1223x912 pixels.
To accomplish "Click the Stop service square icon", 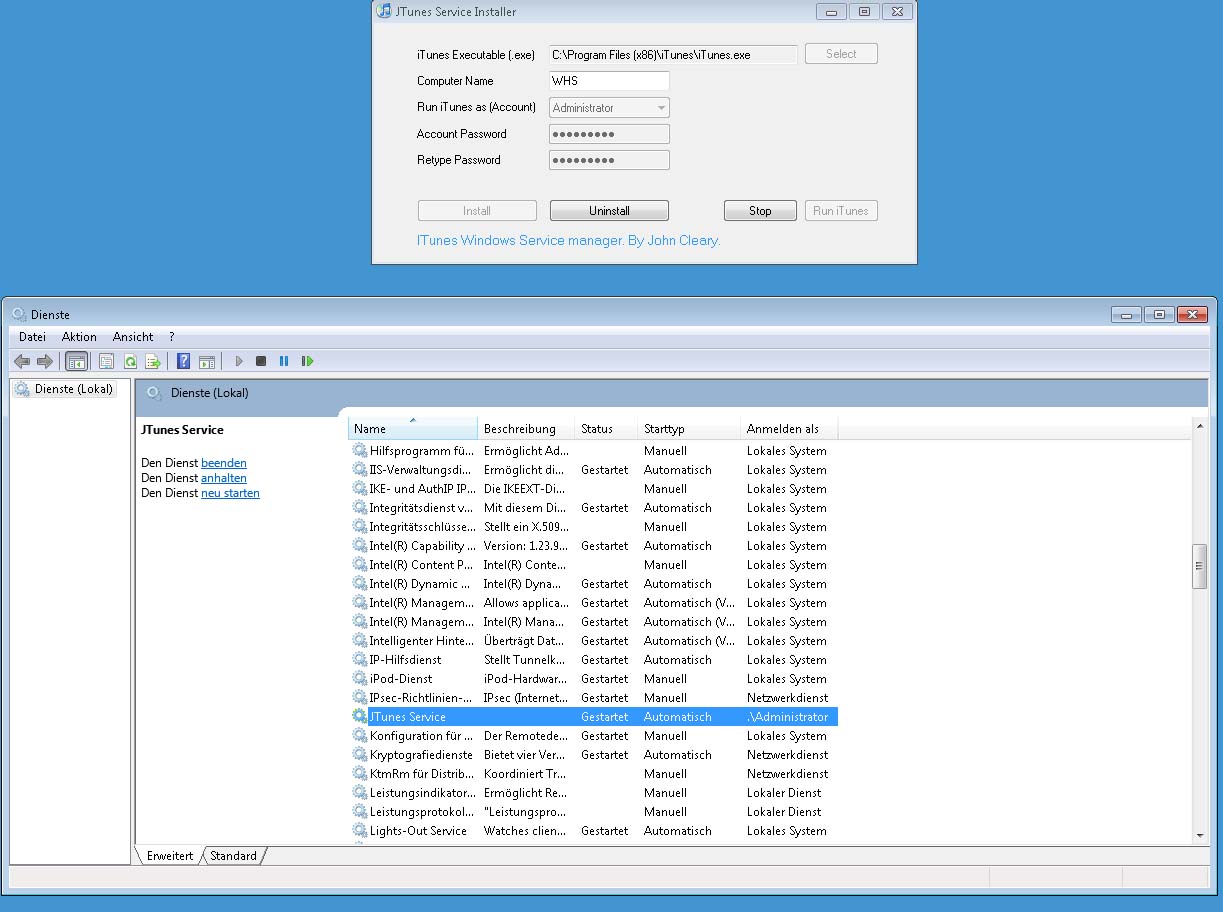I will point(261,361).
